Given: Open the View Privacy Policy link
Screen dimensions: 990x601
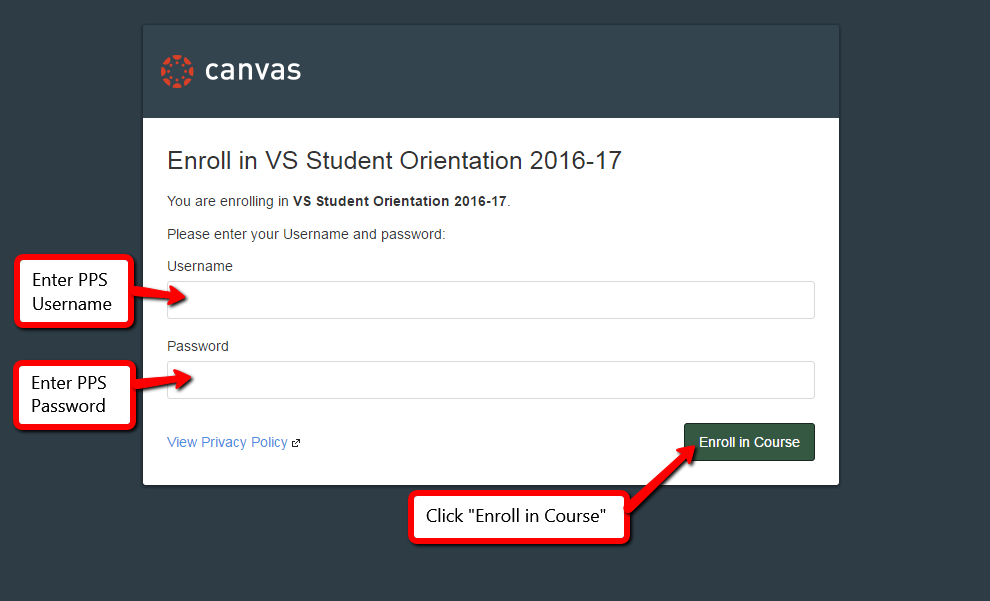Looking at the screenshot, I should click(227, 443).
